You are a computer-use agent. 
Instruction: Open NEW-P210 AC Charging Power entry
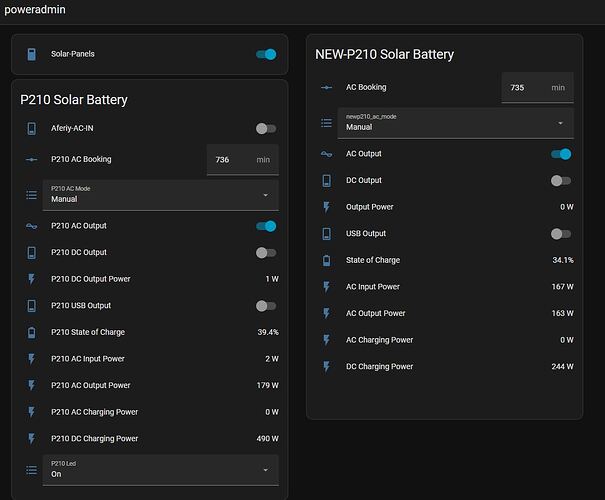(444, 340)
